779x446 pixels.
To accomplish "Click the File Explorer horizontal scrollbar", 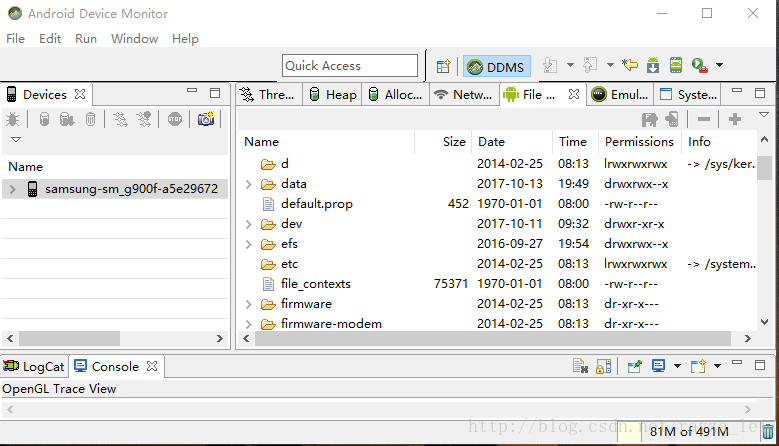I will point(493,339).
